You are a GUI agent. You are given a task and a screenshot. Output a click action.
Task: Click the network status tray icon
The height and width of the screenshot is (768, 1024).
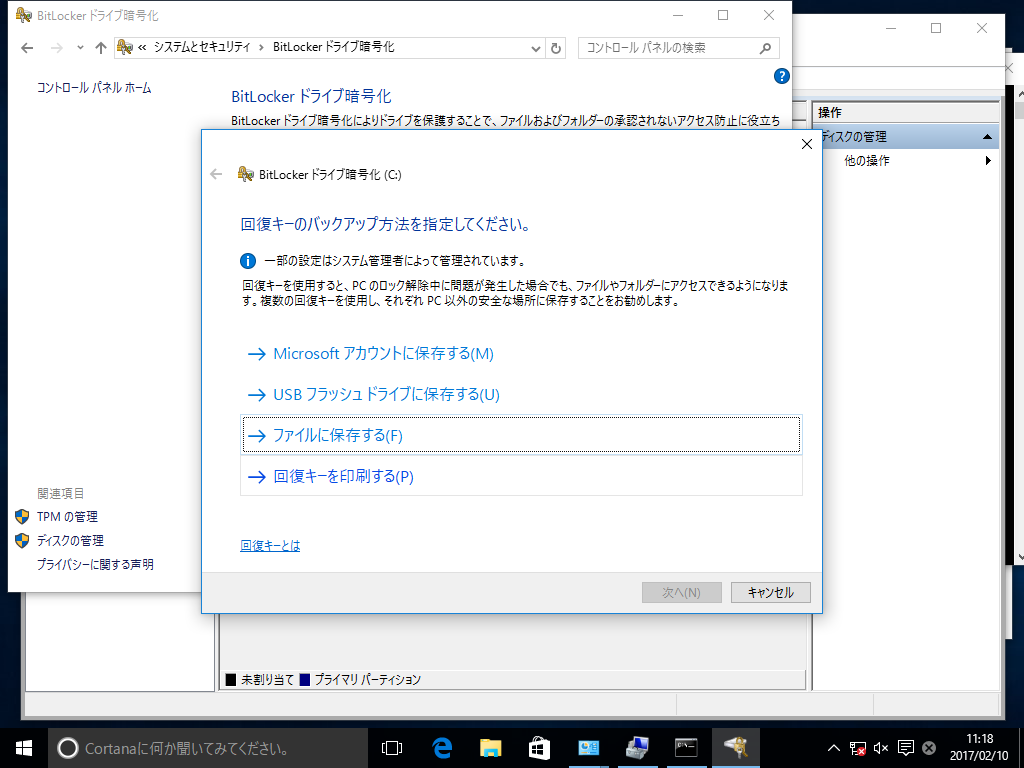(857, 748)
